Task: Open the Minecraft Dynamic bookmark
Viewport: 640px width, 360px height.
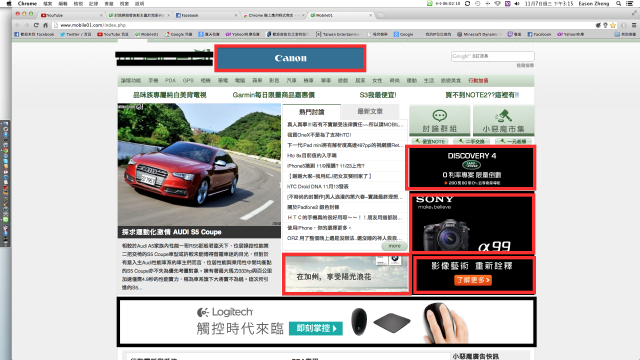Action: pos(479,34)
